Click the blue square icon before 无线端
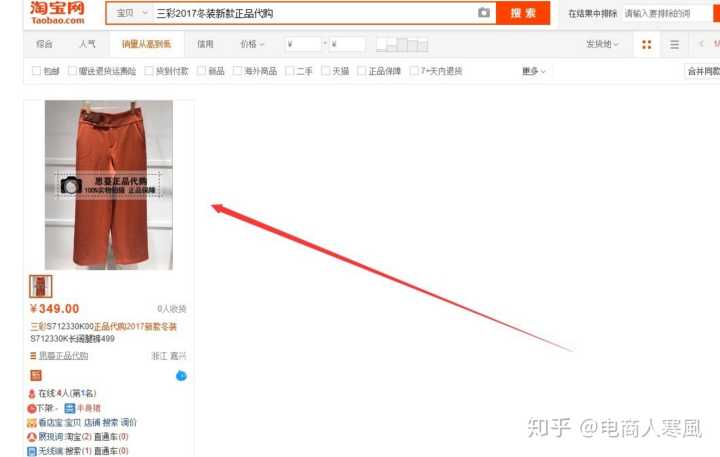The image size is (720, 457). point(32,451)
